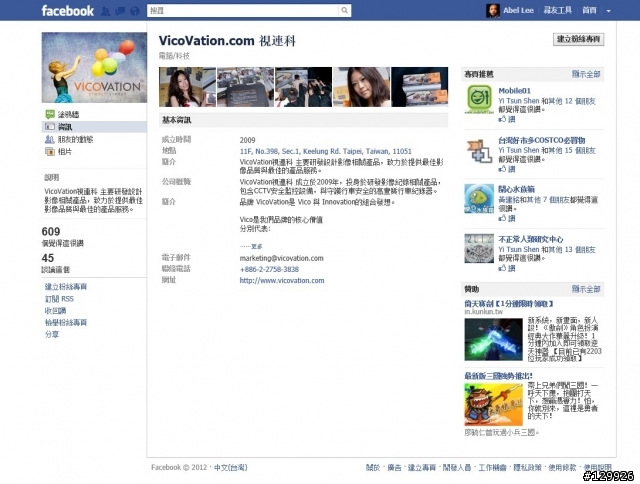Screen dimensions: 640x484
Task: Click marketing@vicovation.com email text
Action: pyautogui.click(x=281, y=258)
